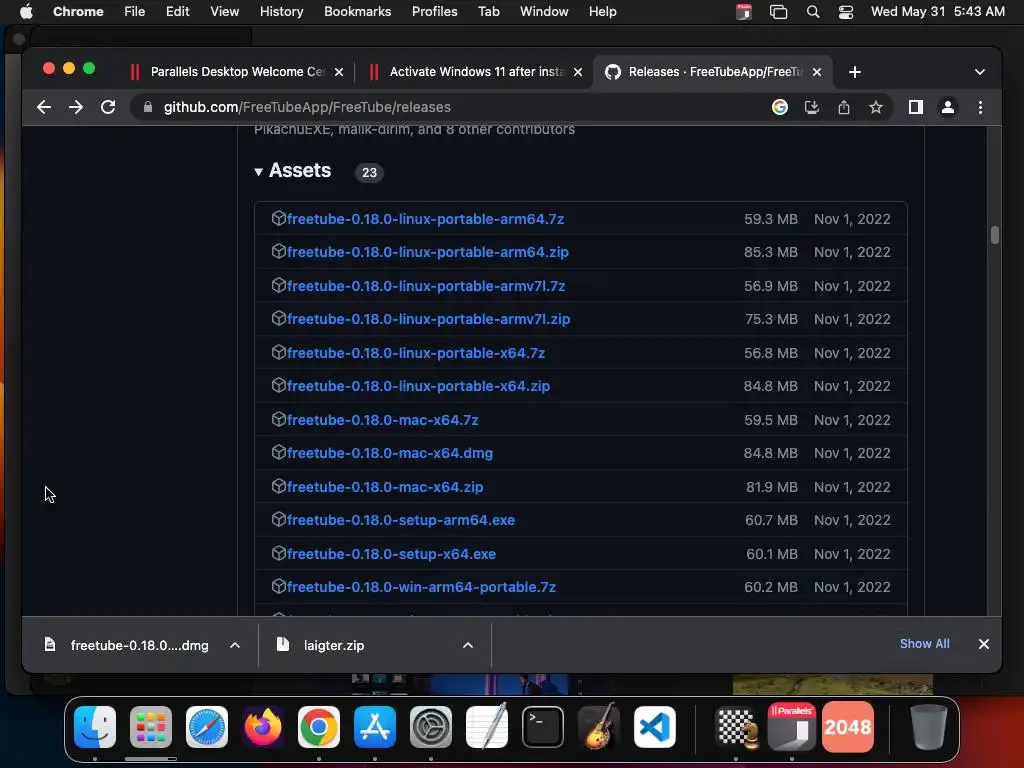Close the downloads bar
The image size is (1024, 768).
point(984,644)
